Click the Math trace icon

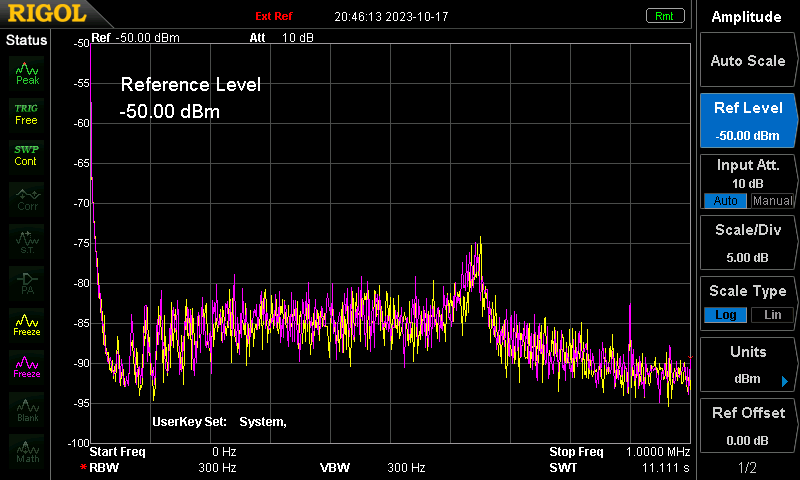27,451
